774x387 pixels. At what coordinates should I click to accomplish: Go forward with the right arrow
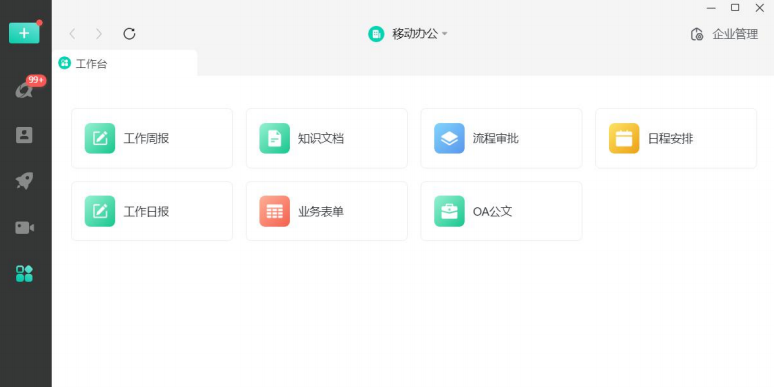[99, 34]
